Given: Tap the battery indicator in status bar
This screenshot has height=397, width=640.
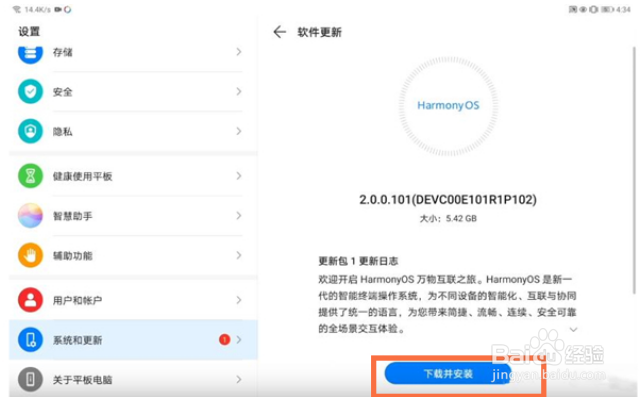Looking at the screenshot, I should [607, 9].
